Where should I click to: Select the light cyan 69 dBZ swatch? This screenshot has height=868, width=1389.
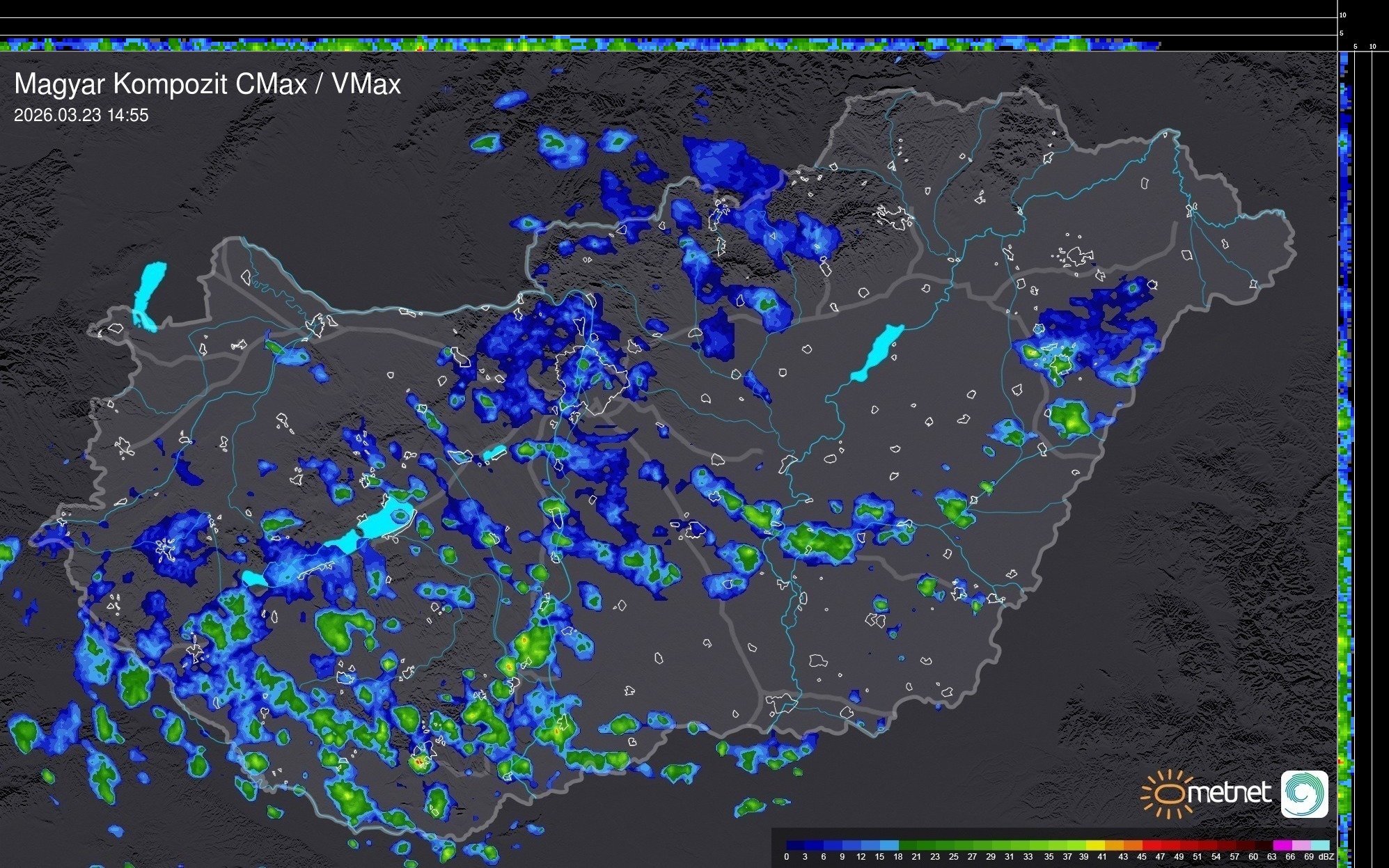tap(1320, 845)
